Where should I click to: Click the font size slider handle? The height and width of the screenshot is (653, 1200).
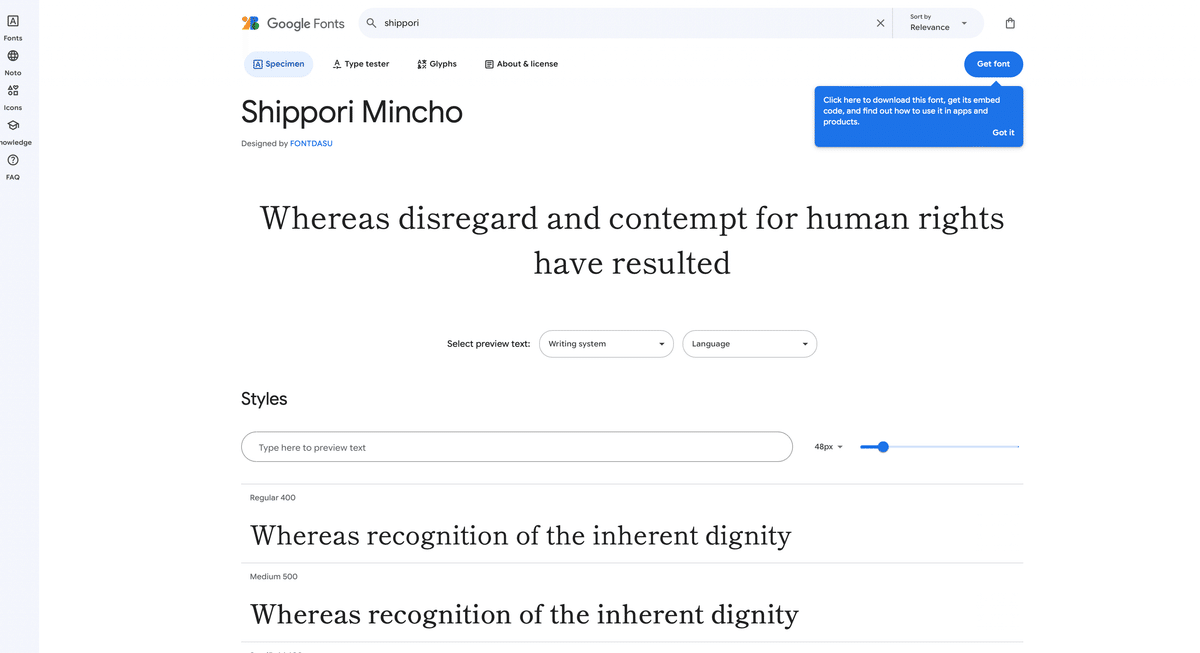point(883,447)
